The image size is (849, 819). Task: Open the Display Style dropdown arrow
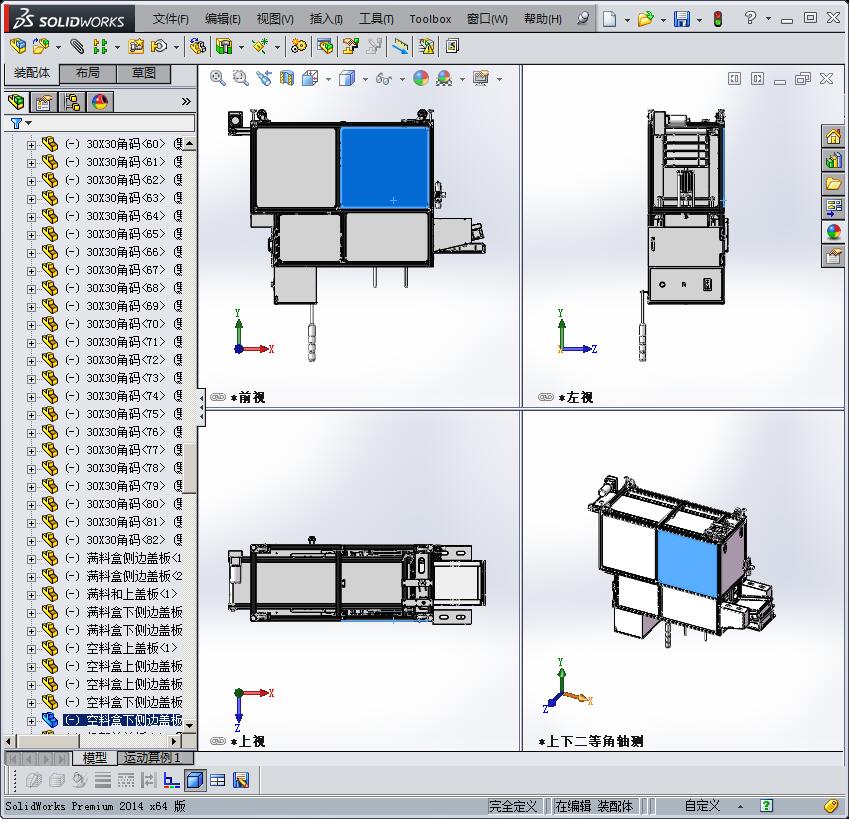coord(365,80)
